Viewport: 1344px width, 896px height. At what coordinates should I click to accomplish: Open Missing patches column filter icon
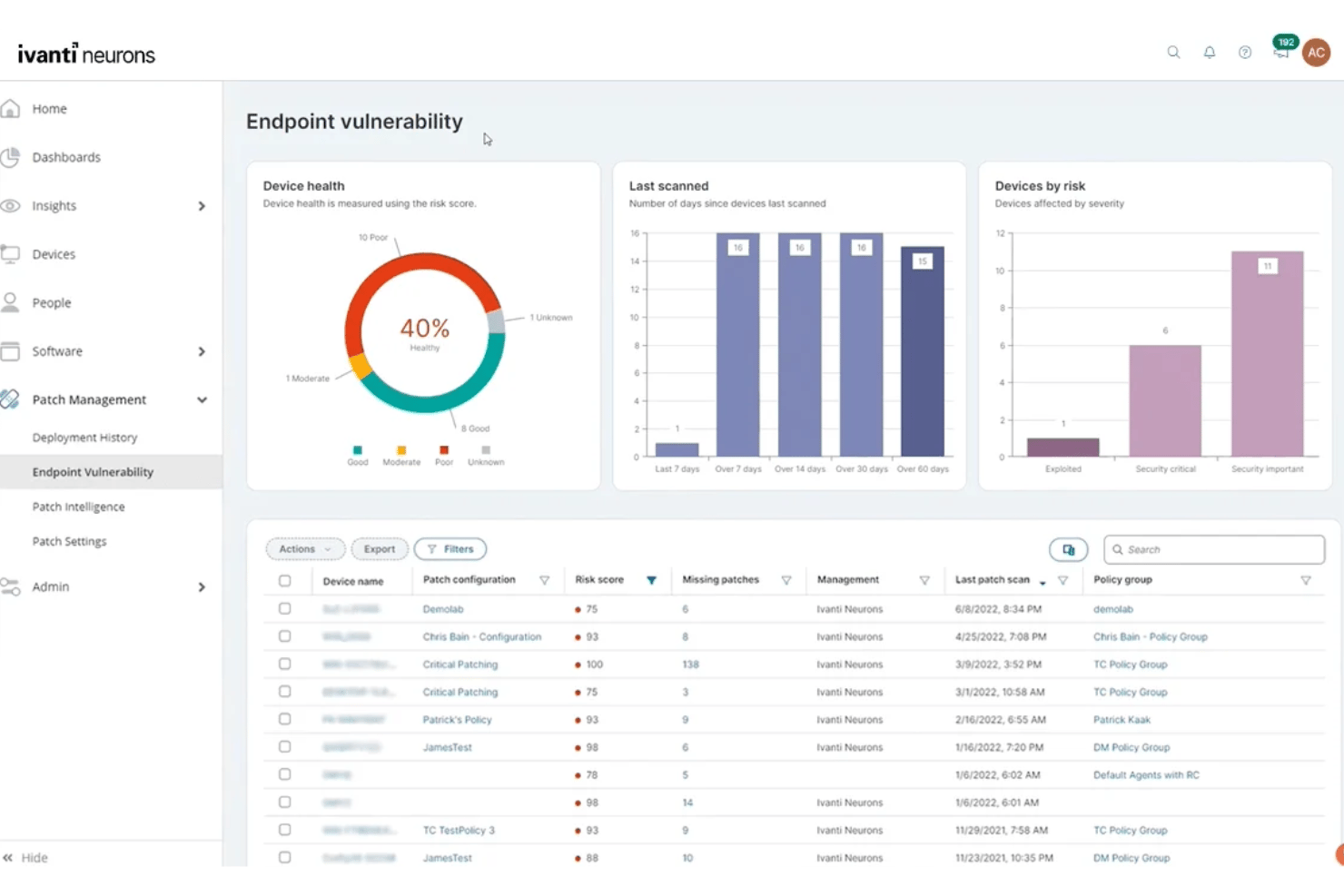tap(786, 580)
